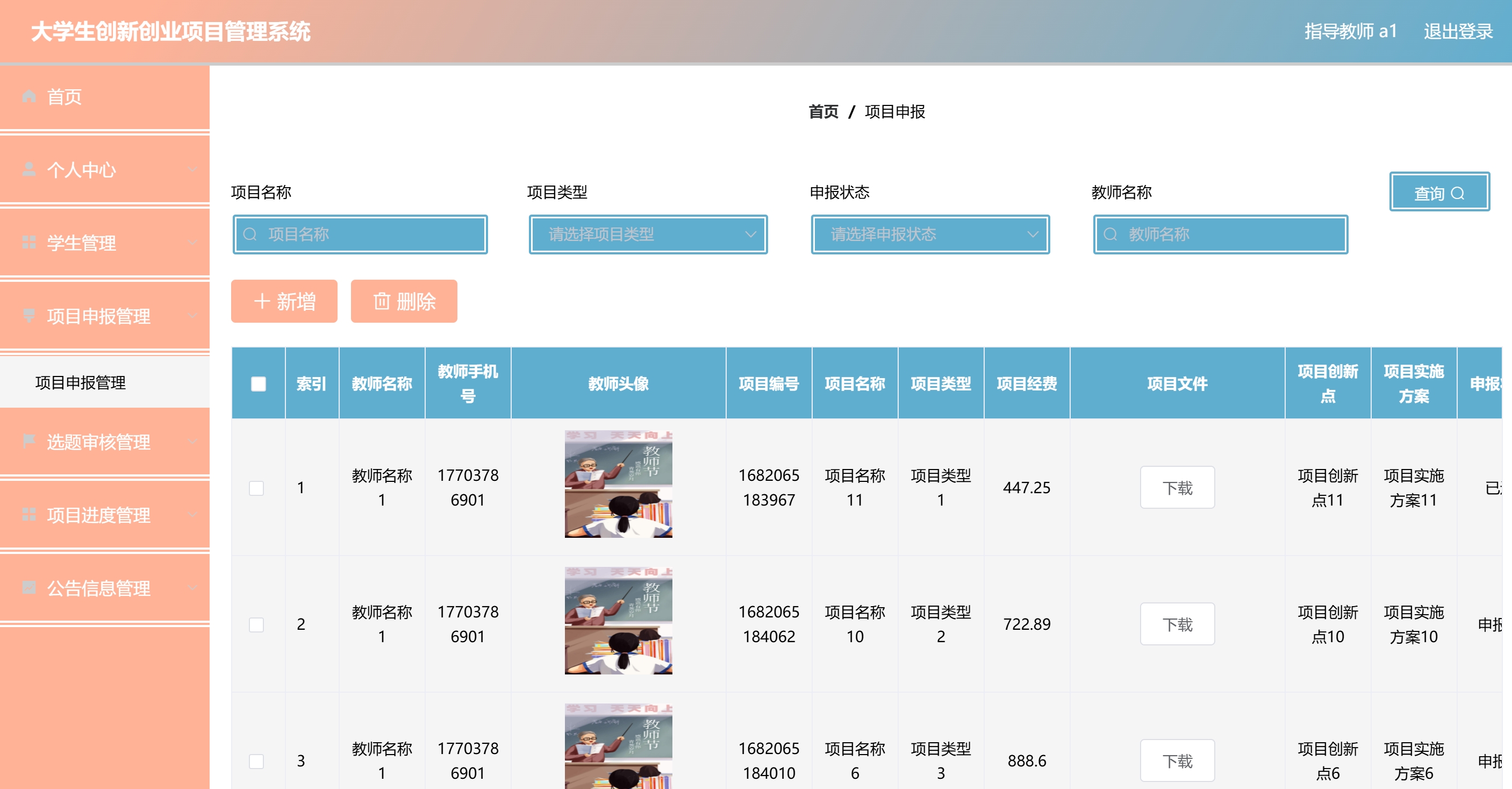The width and height of the screenshot is (1512, 789).
Task: Download the file for 项目名称11
Action: click(1178, 488)
